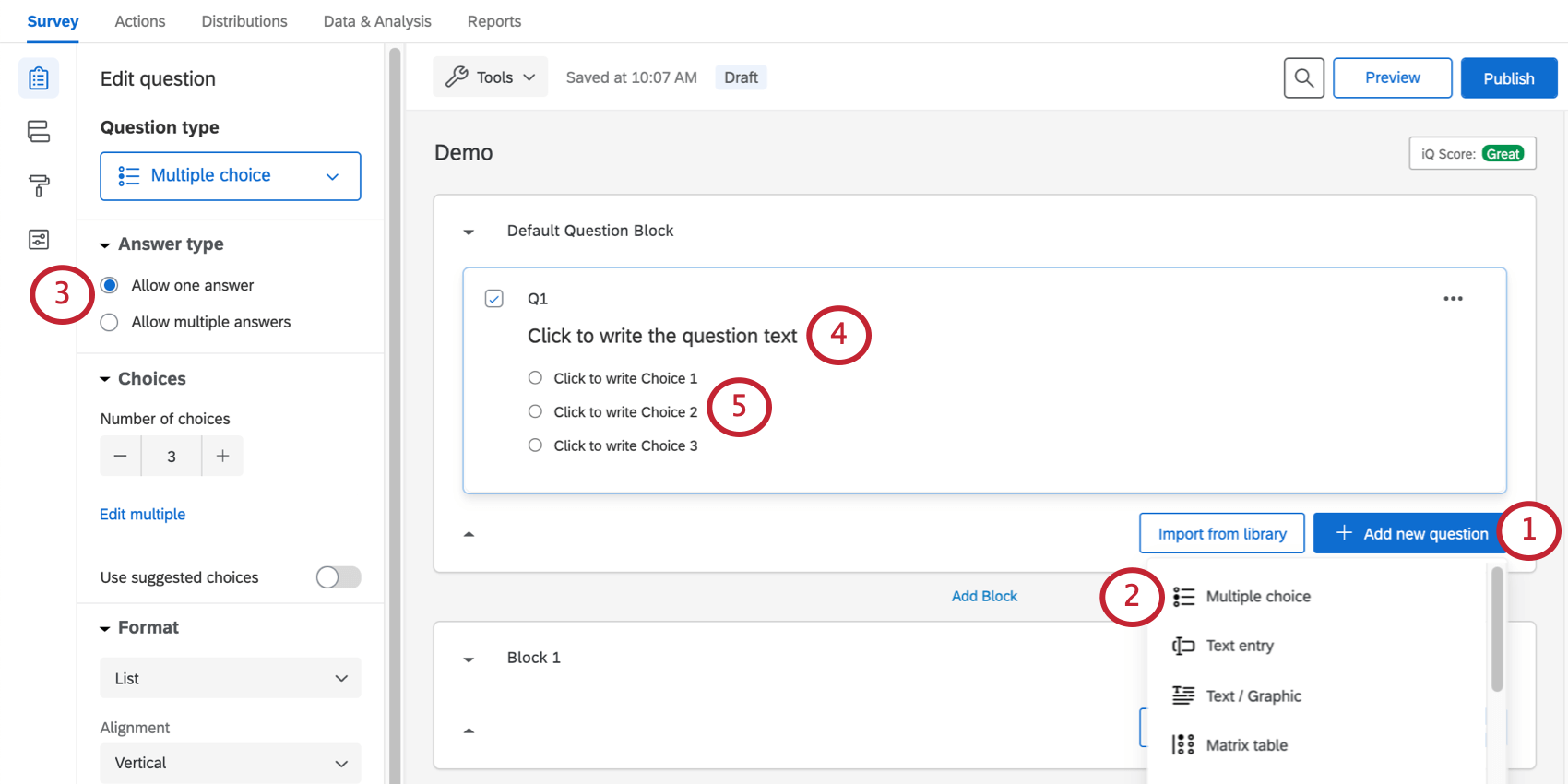Viewport: 1568px width, 784px height.
Task: Open the Survey flow sidebar icon
Action: point(39,132)
